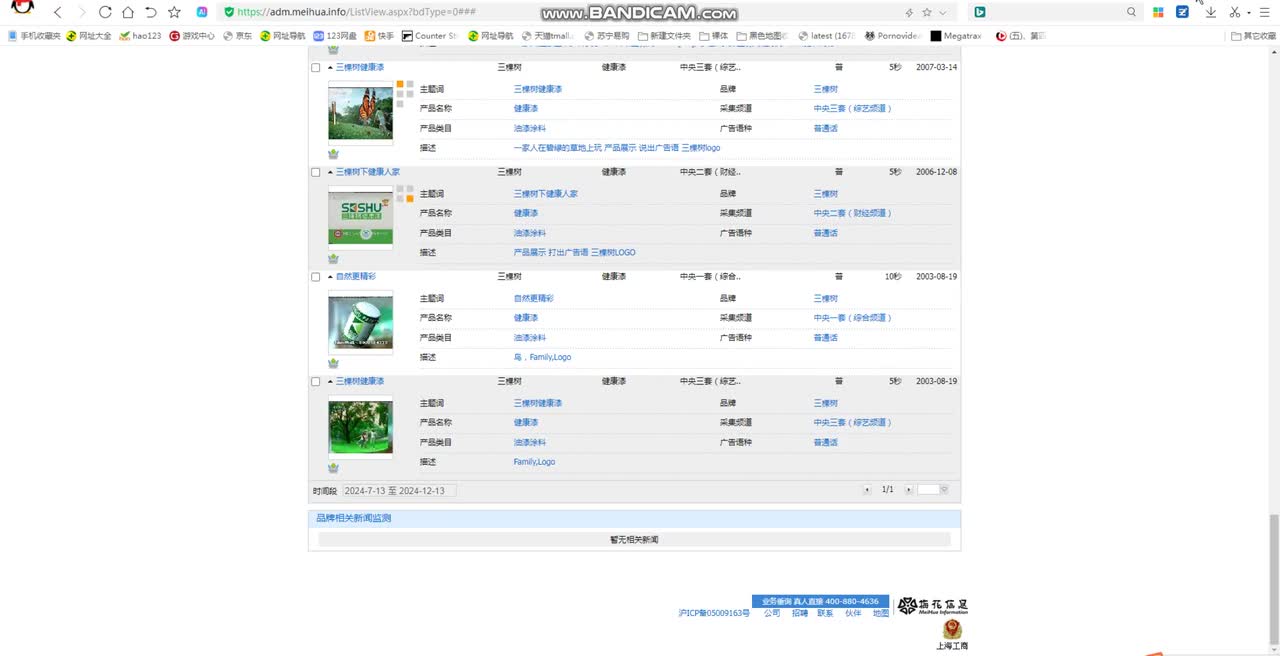
Task: Collapse the last 三棵树健康漆 row triangle
Action: pos(330,382)
